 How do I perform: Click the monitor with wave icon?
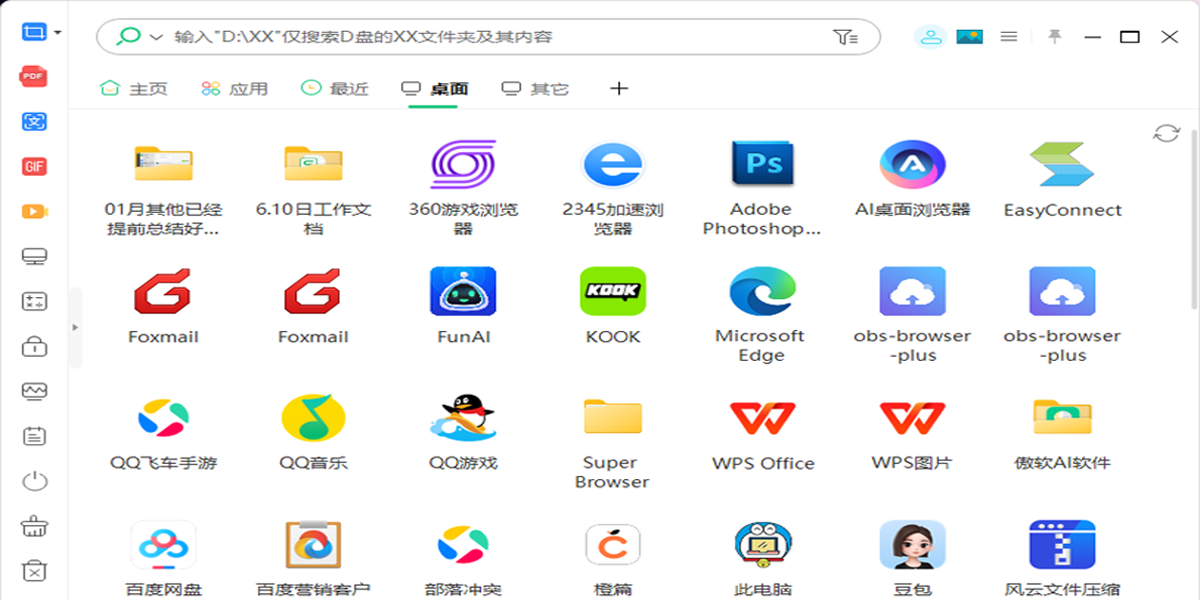point(34,392)
